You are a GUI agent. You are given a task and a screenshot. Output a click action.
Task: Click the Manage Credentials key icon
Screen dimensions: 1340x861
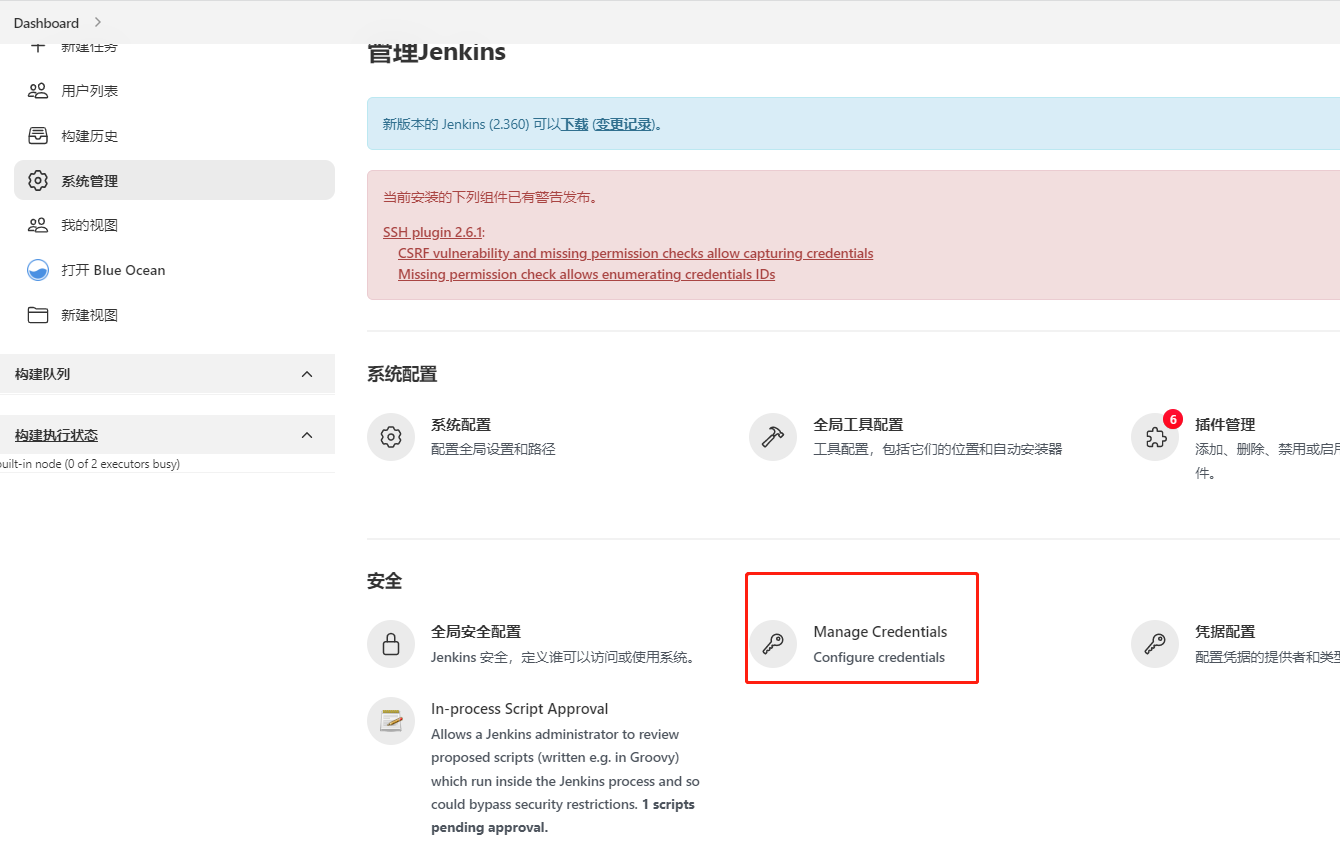(x=773, y=644)
